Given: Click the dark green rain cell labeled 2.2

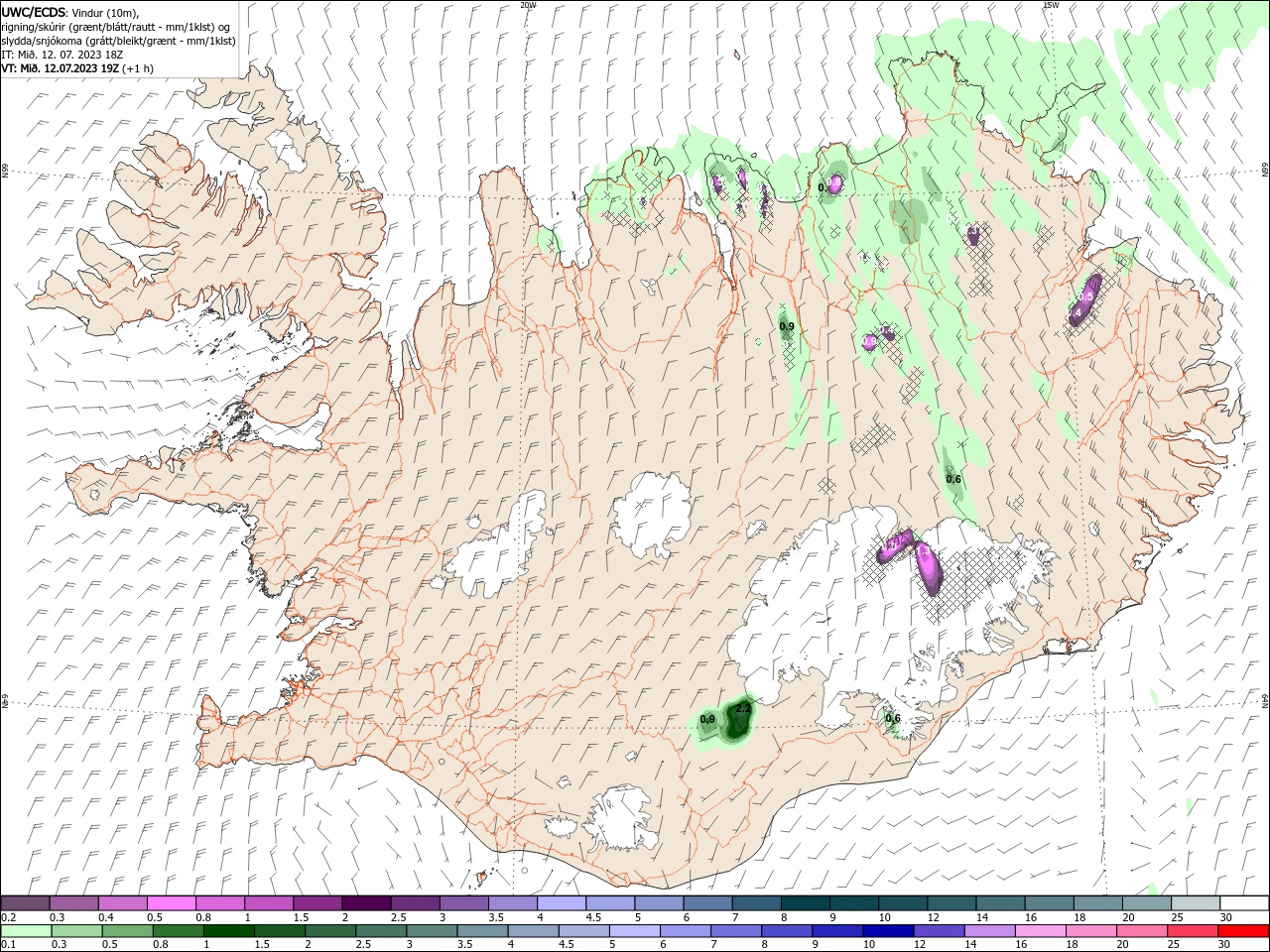Looking at the screenshot, I should [x=739, y=721].
